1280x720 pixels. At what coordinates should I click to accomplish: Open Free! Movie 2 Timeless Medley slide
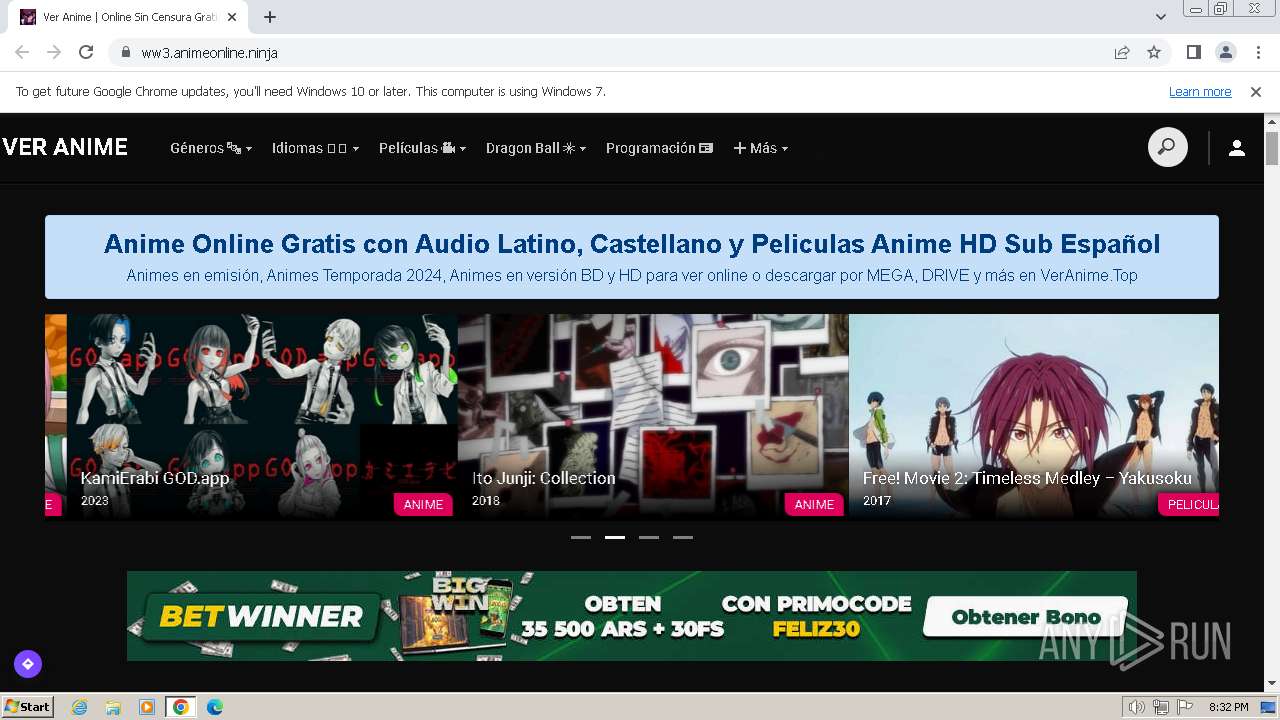[x=1034, y=416]
